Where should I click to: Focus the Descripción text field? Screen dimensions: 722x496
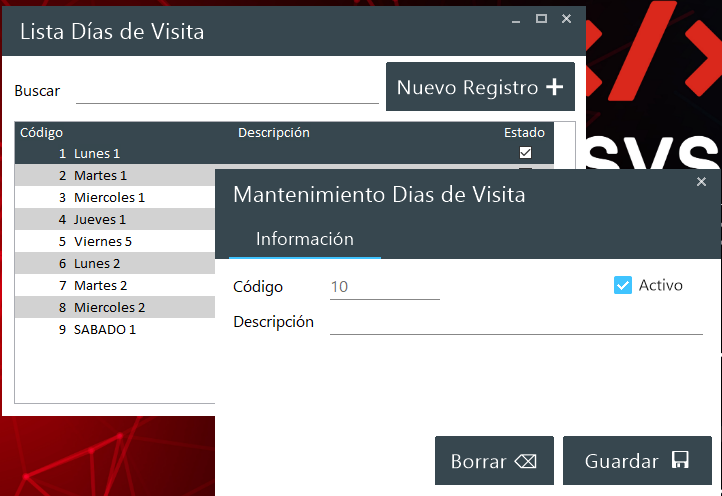(x=515, y=322)
